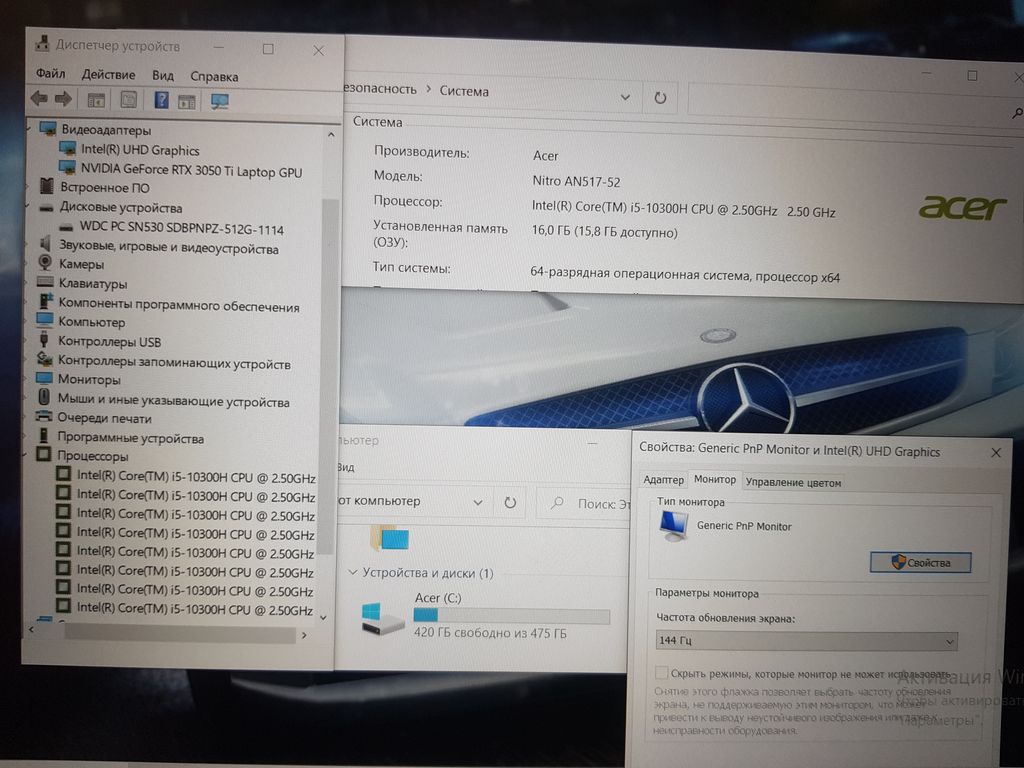Click the scan for hardware changes monitor icon
The height and width of the screenshot is (768, 1024).
(220, 101)
